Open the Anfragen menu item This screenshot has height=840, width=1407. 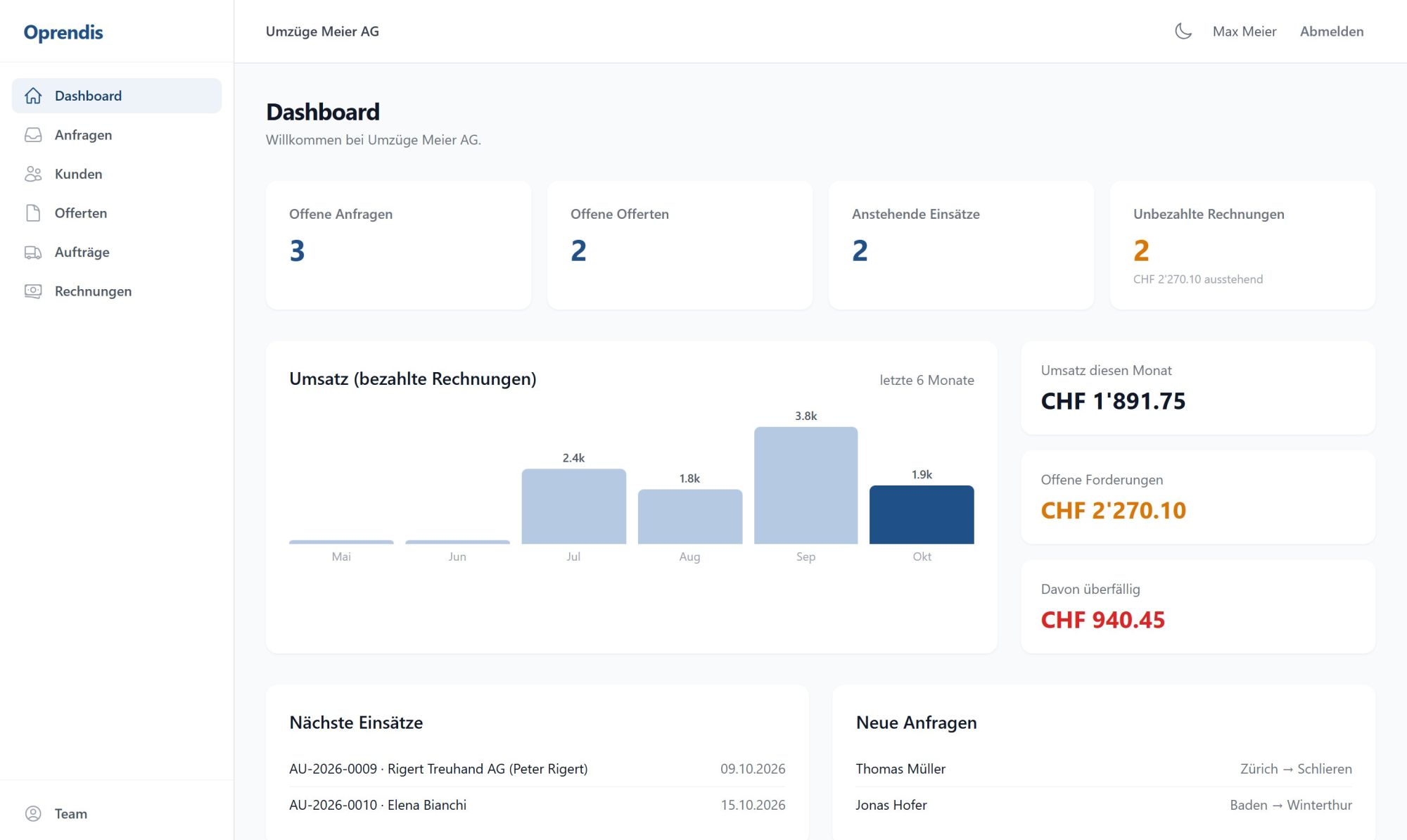click(117, 135)
